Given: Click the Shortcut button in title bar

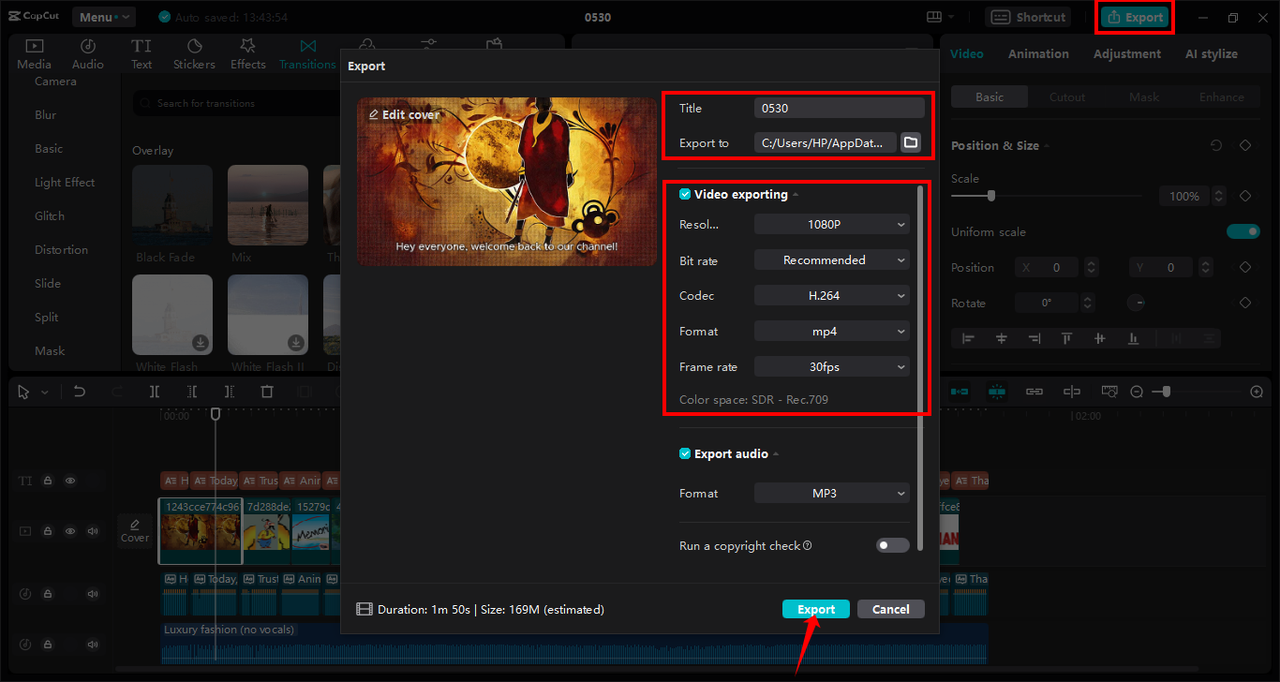Looking at the screenshot, I should 1029,17.
